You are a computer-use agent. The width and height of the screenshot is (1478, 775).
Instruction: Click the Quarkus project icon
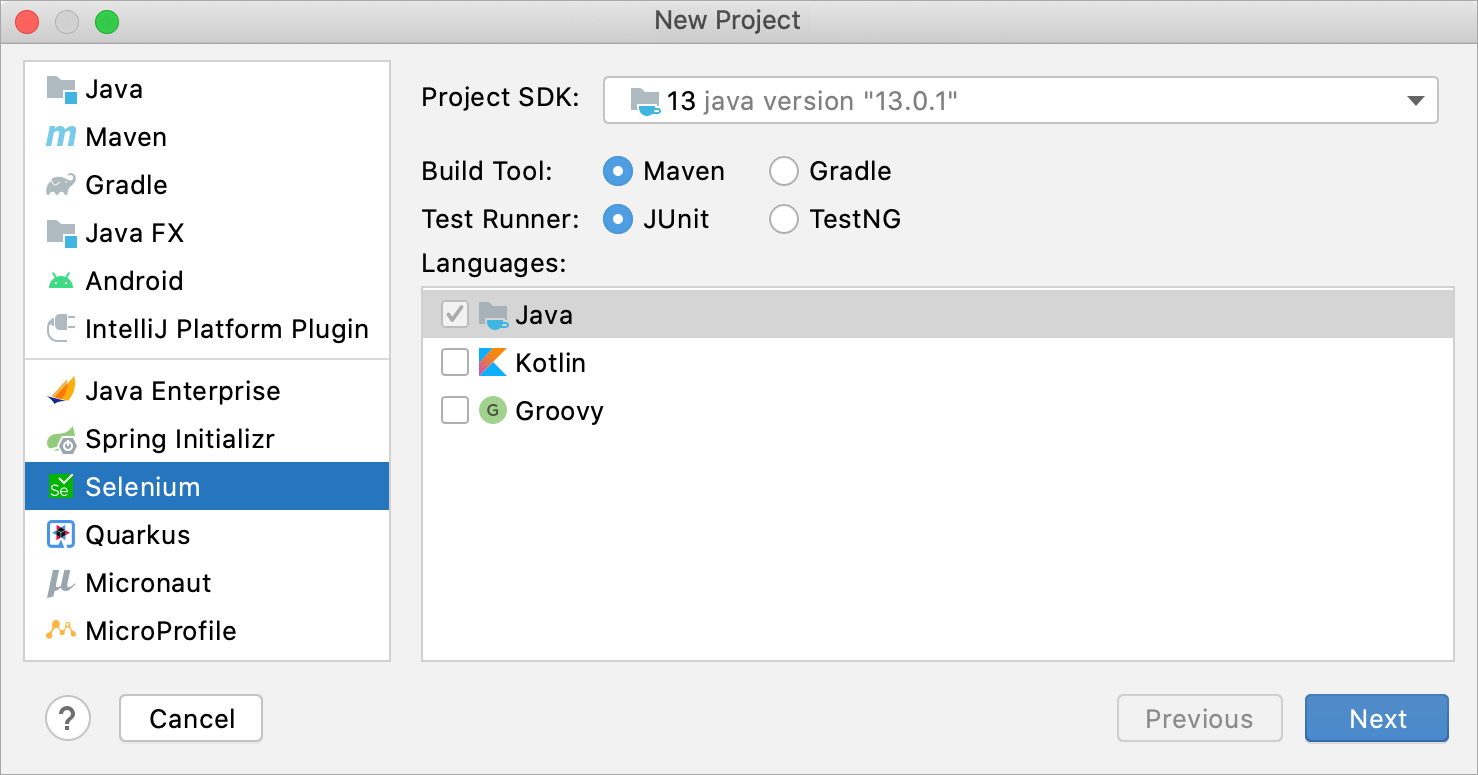coord(60,535)
